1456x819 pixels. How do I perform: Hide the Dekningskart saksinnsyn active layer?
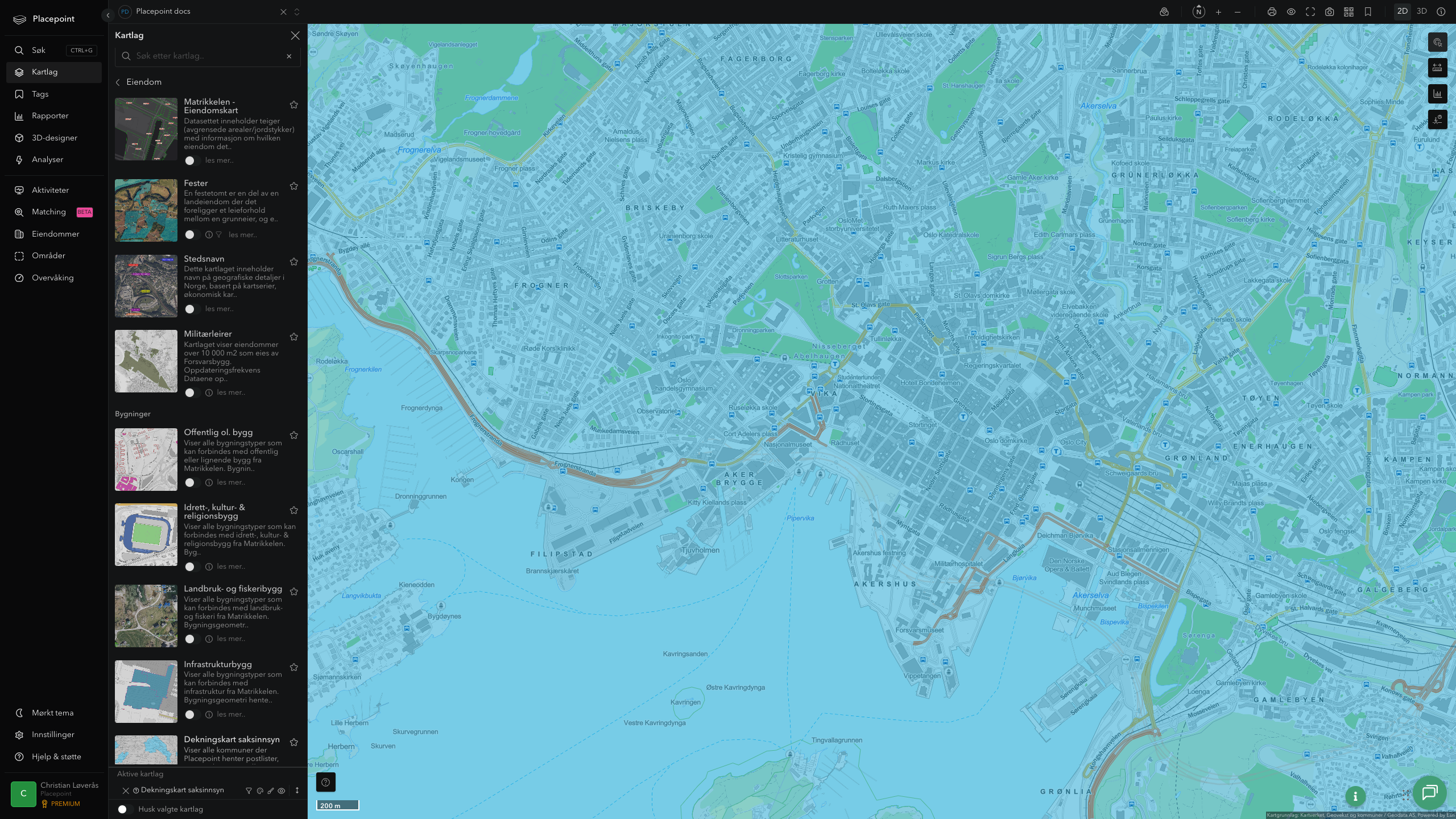pyautogui.click(x=282, y=791)
